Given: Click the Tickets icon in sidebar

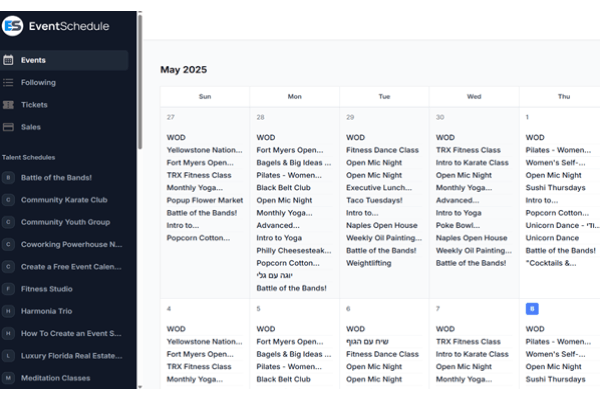Looking at the screenshot, I should (x=9, y=104).
